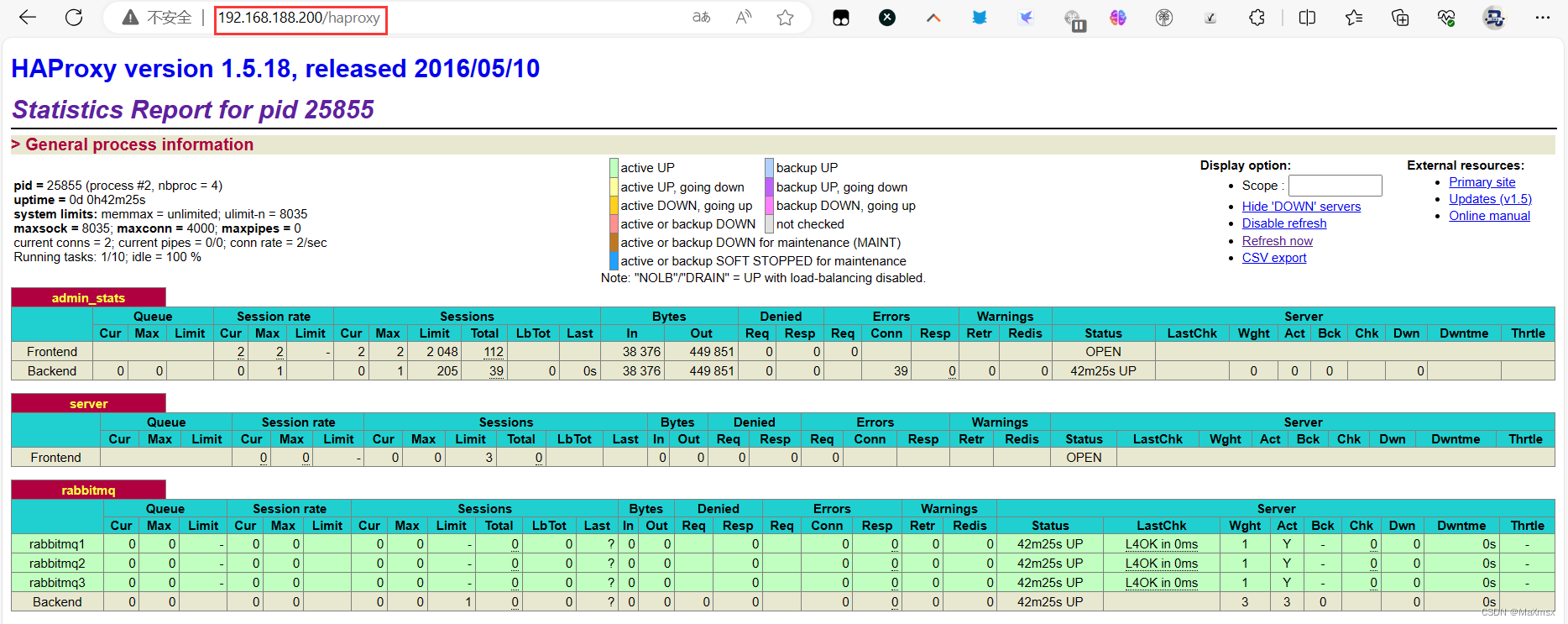
Task: Click the server proxy header
Action: [x=88, y=403]
